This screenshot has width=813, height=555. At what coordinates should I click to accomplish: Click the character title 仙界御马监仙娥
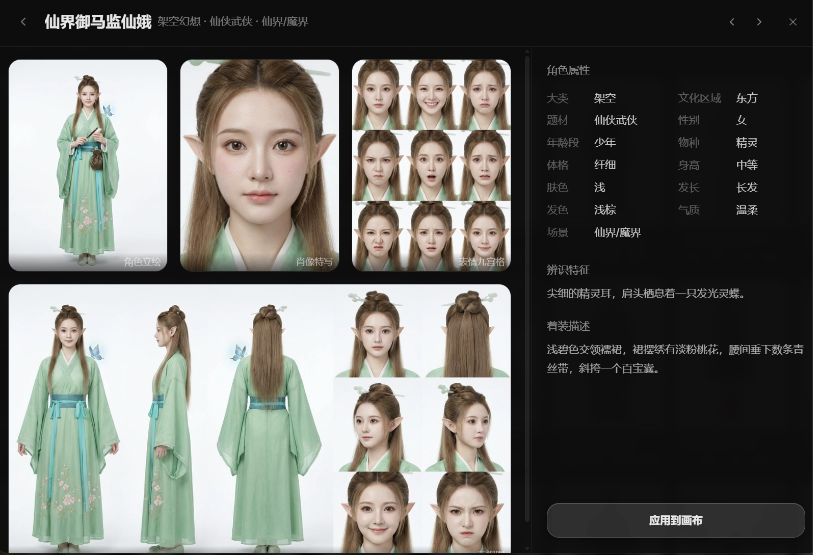pos(97,22)
